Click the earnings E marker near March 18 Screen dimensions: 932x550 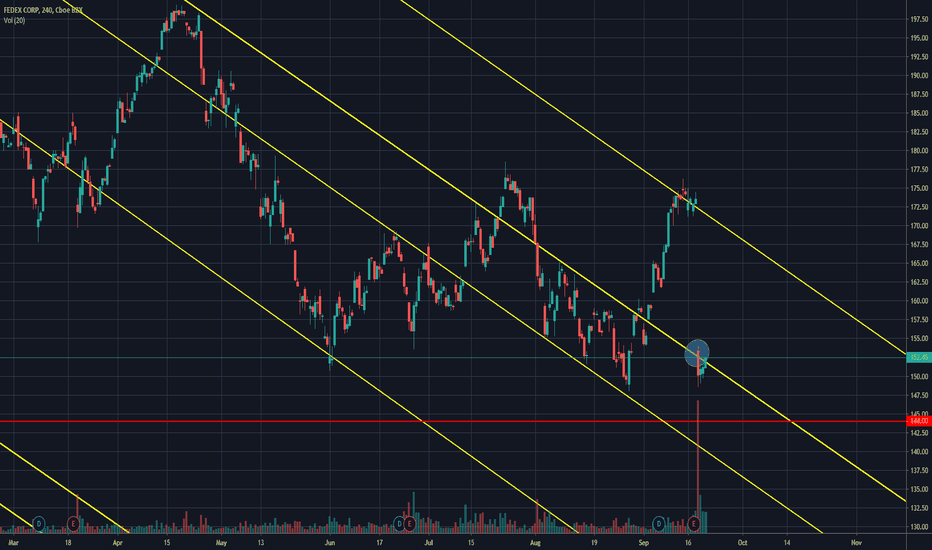[x=73, y=524]
